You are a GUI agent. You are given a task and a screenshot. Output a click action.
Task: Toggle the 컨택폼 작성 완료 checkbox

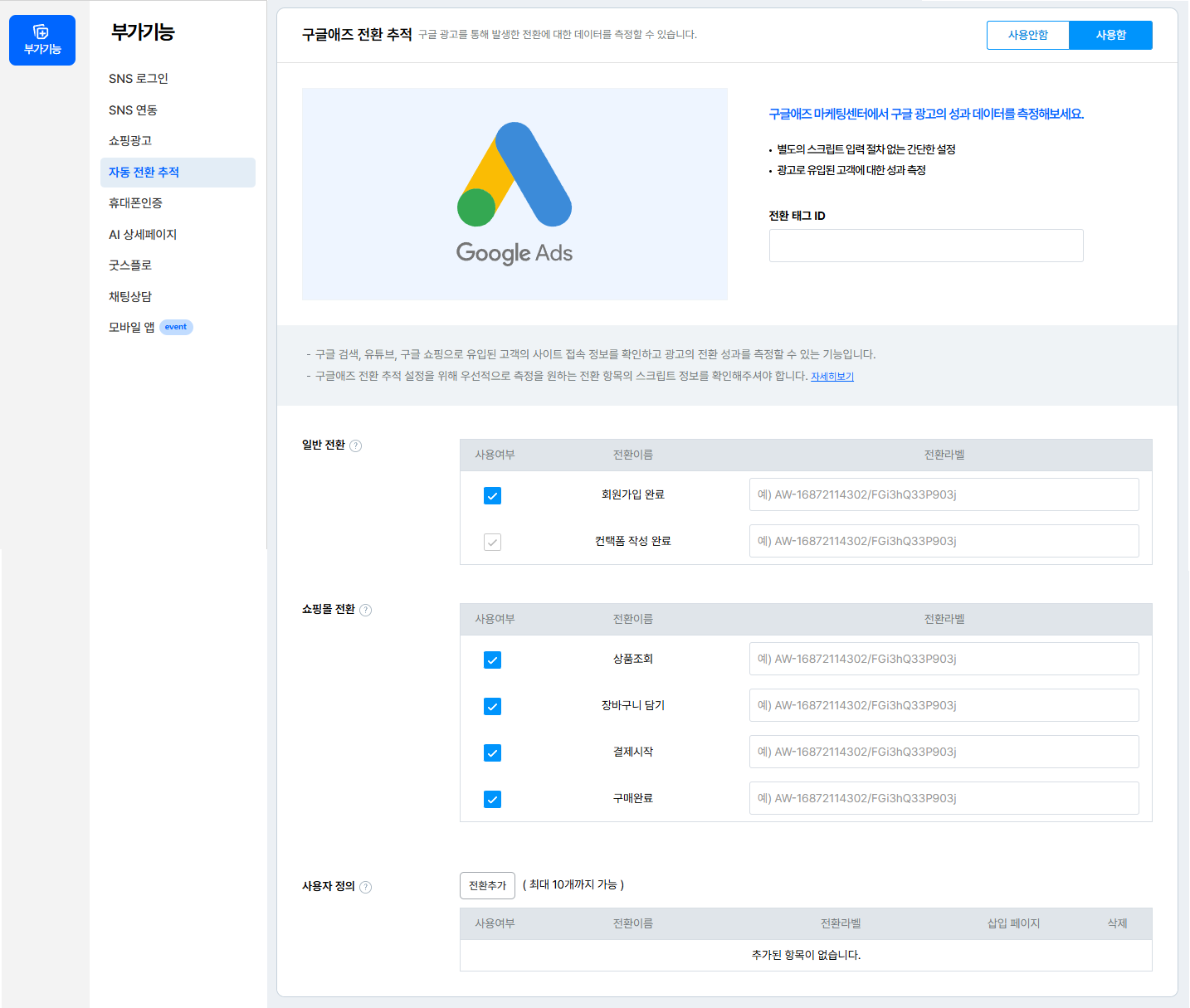(492, 542)
